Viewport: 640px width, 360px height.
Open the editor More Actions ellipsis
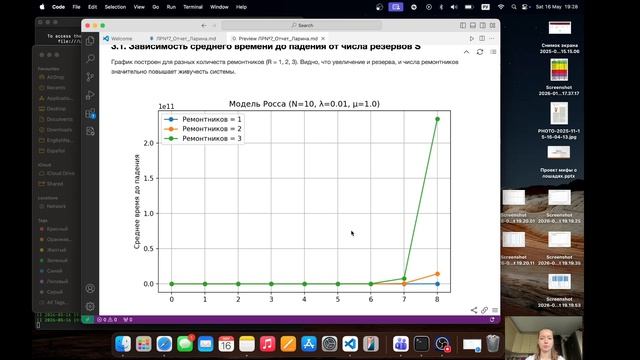(x=492, y=38)
